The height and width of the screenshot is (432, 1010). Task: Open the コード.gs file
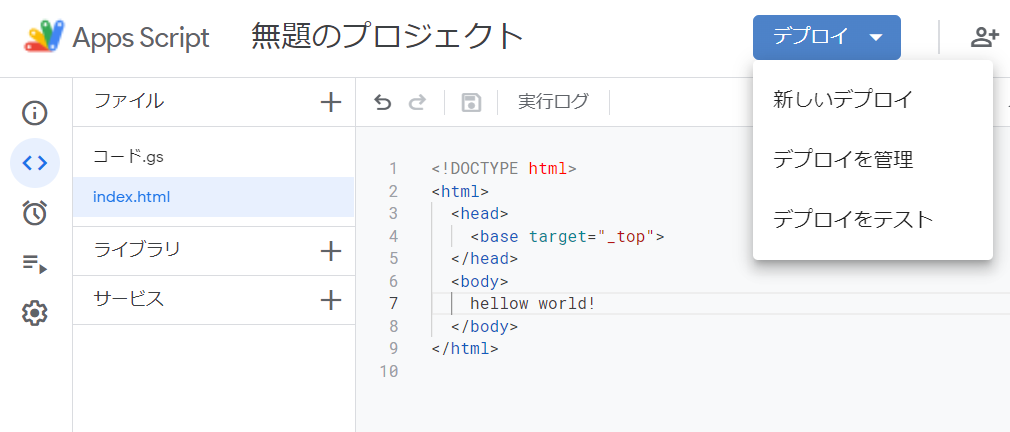(127, 156)
